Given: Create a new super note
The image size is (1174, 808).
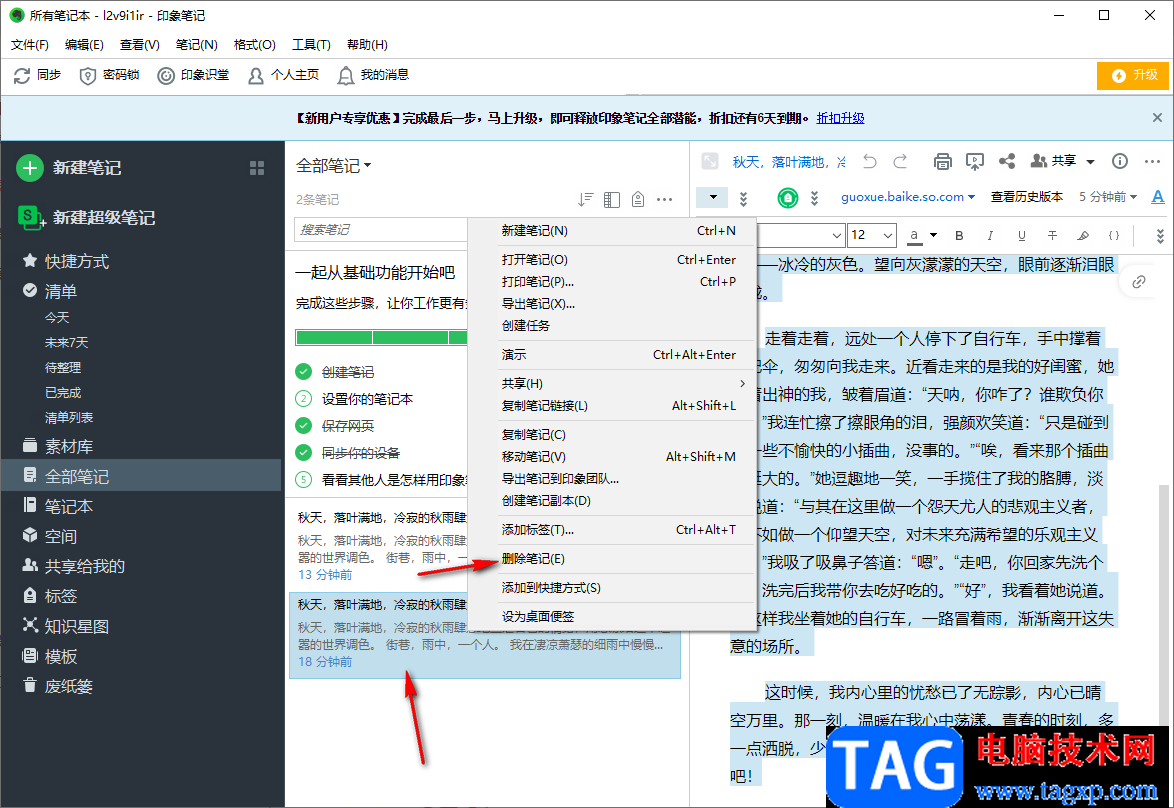Looking at the screenshot, I should pos(86,217).
